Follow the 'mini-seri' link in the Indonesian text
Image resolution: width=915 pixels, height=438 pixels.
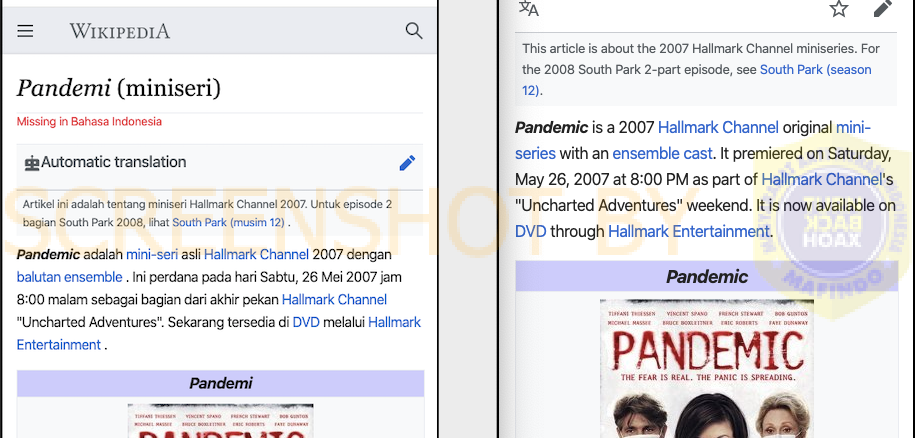tap(152, 255)
